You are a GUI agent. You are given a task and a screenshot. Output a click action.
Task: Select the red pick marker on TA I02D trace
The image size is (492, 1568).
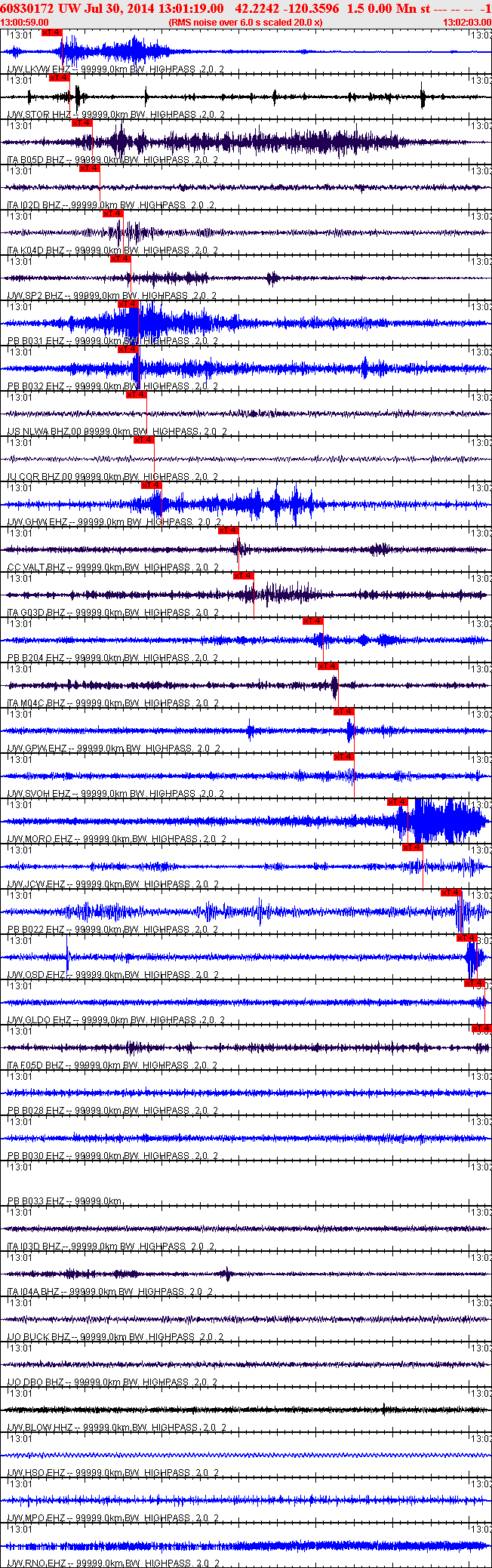[x=90, y=168]
